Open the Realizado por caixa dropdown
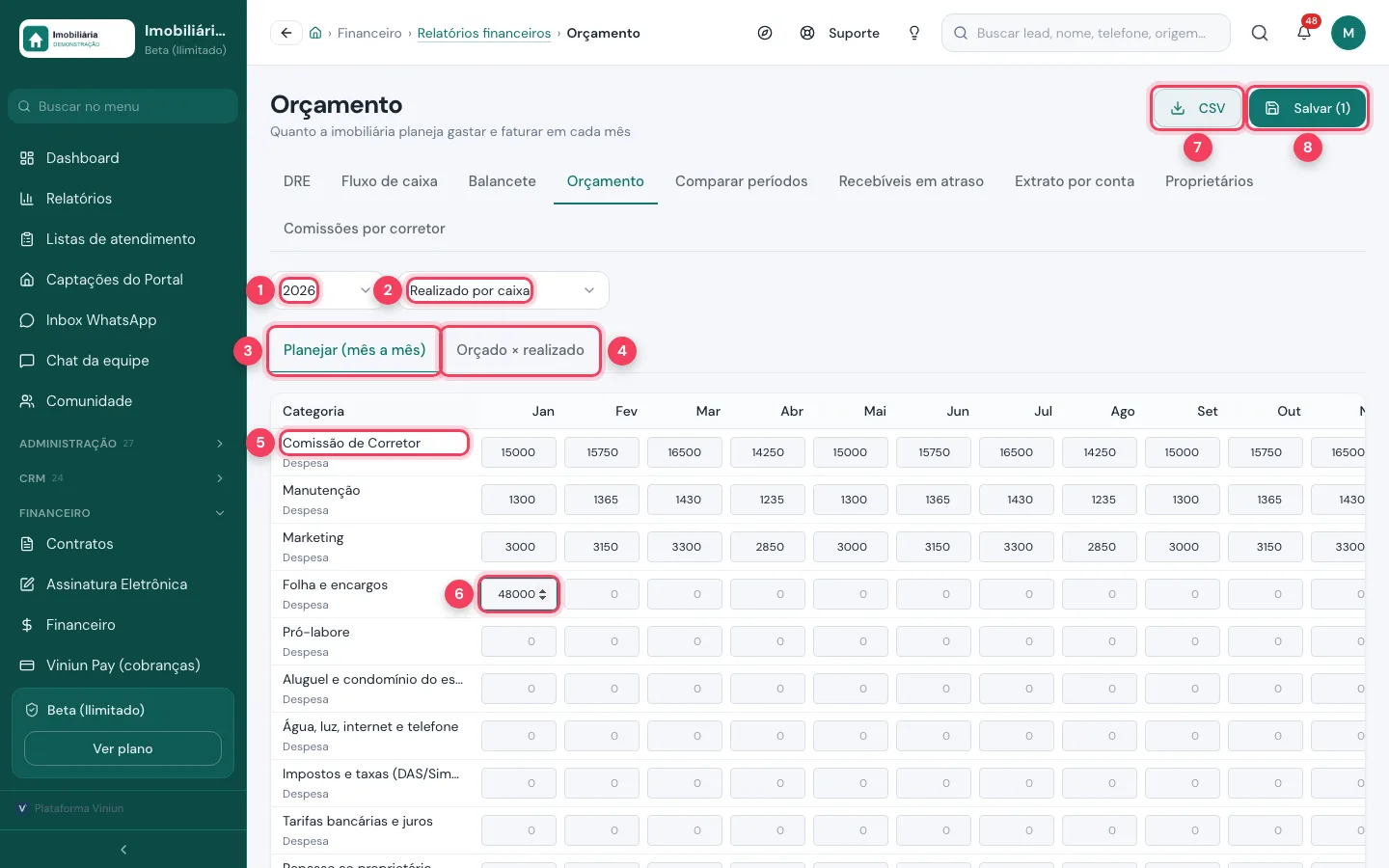Viewport: 1389px width, 868px height. [x=502, y=290]
